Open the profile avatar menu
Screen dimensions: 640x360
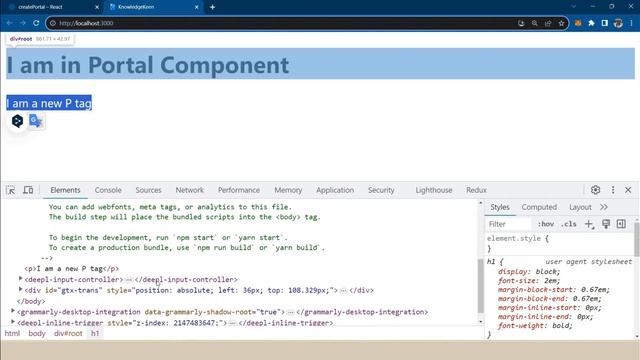(x=618, y=23)
